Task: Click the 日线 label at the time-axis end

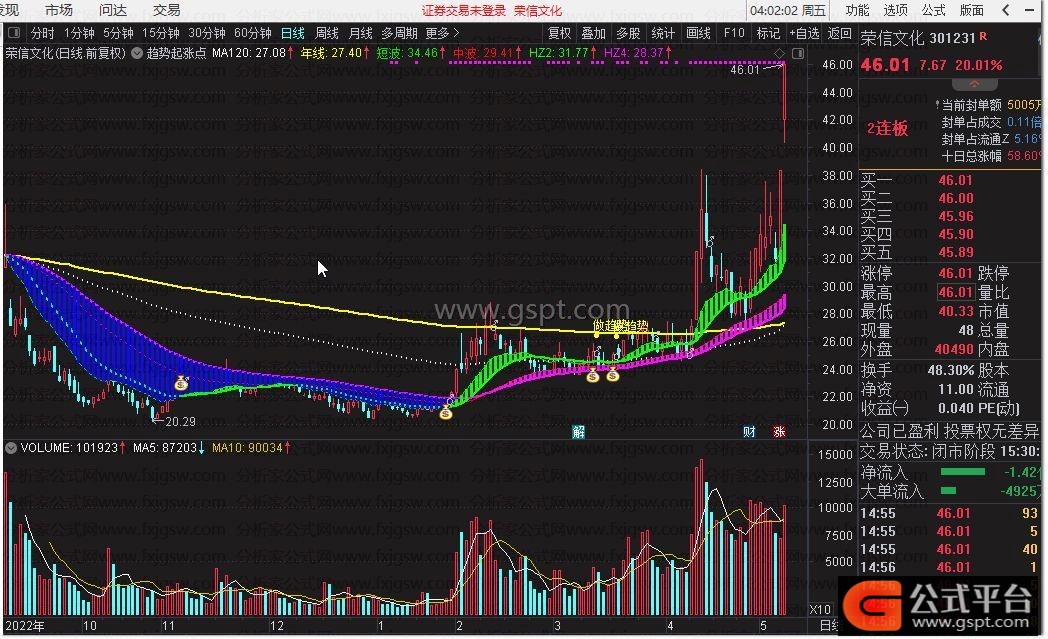Action: click(829, 626)
